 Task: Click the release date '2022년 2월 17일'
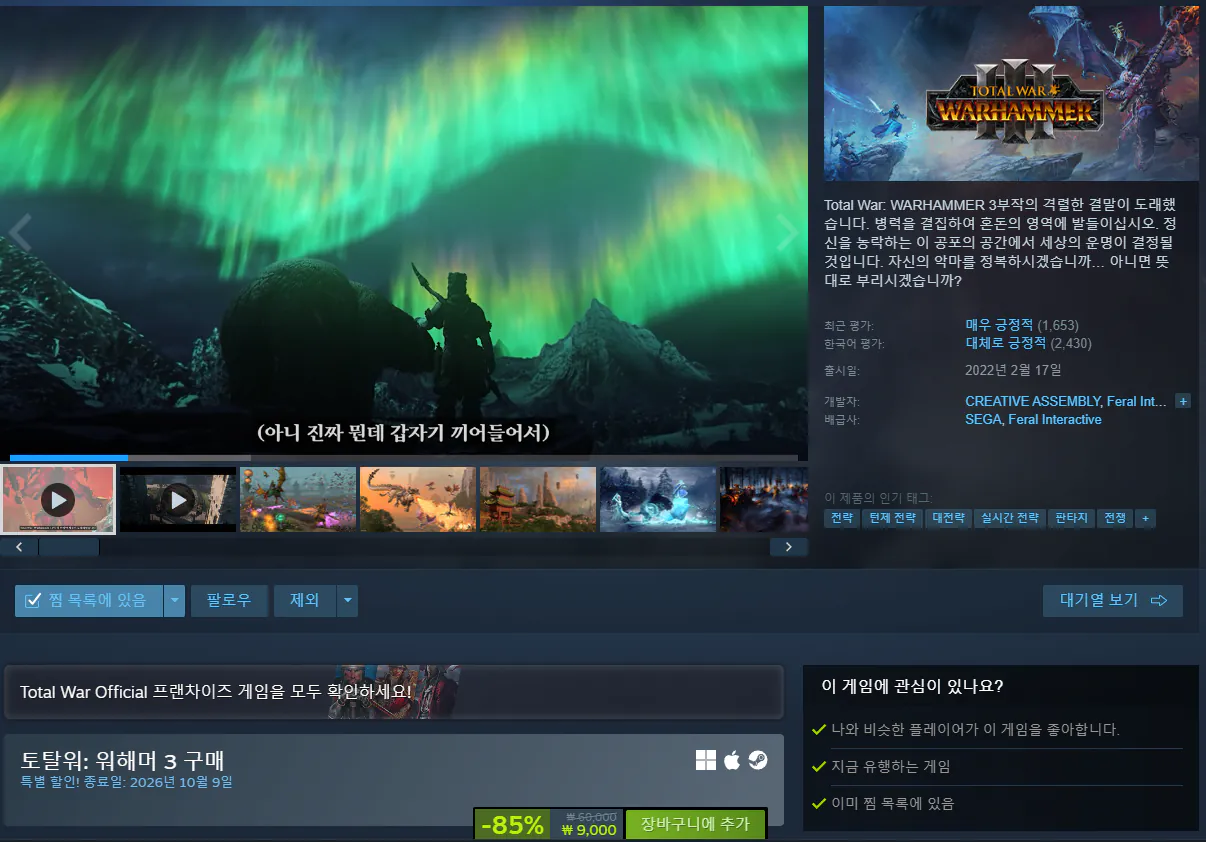tap(1013, 370)
